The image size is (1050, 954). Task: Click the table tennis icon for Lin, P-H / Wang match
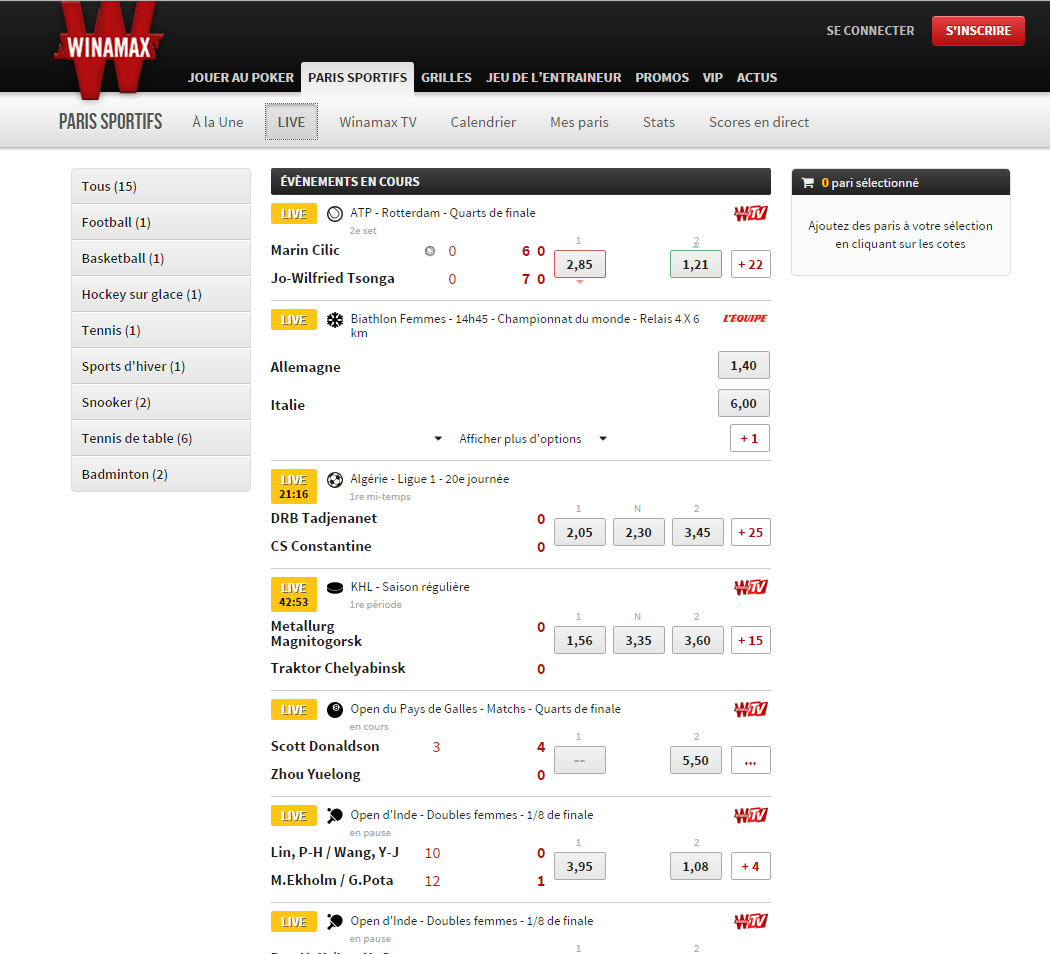(x=335, y=815)
